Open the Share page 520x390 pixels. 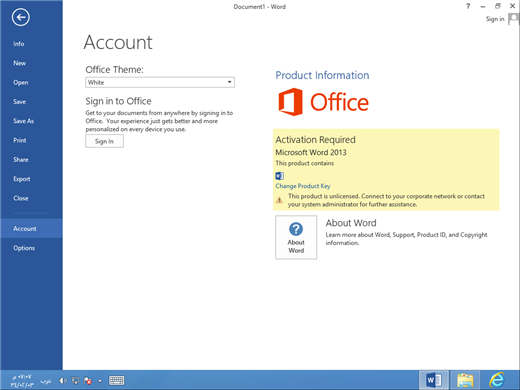pyautogui.click(x=21, y=160)
